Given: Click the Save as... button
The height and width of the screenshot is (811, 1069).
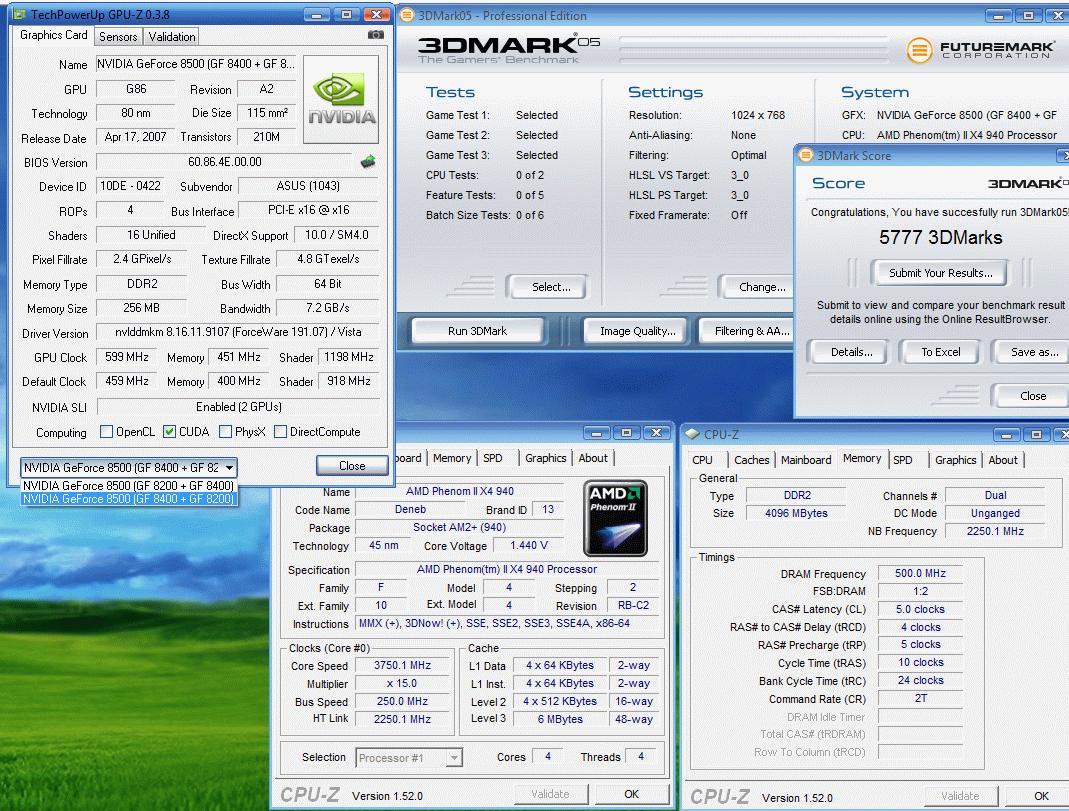Looking at the screenshot, I should (1034, 352).
